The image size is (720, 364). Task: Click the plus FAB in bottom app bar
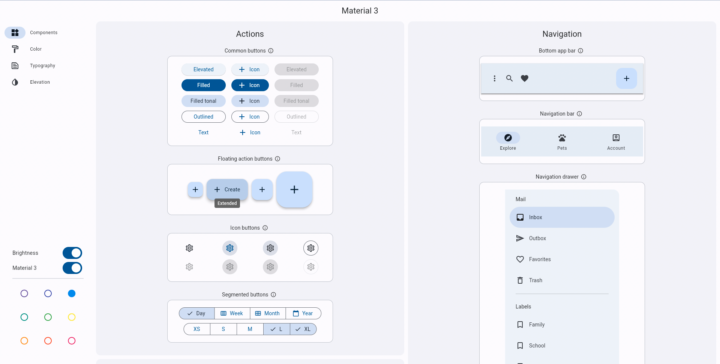coord(626,78)
